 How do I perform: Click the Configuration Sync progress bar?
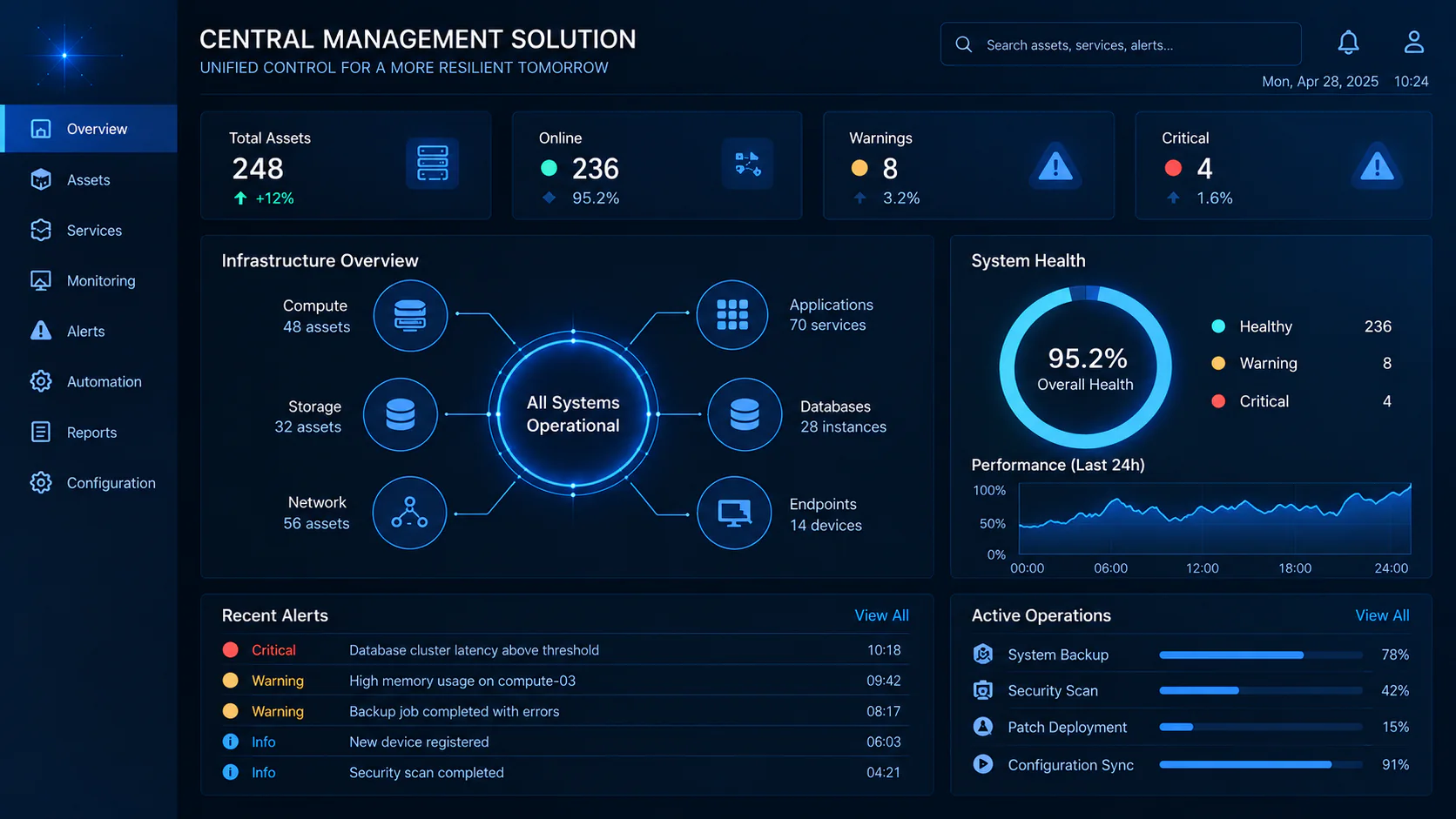pos(1261,764)
